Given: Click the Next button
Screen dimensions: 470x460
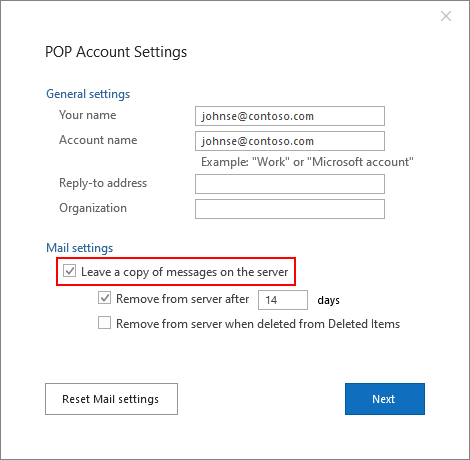Looking at the screenshot, I should [x=385, y=399].
